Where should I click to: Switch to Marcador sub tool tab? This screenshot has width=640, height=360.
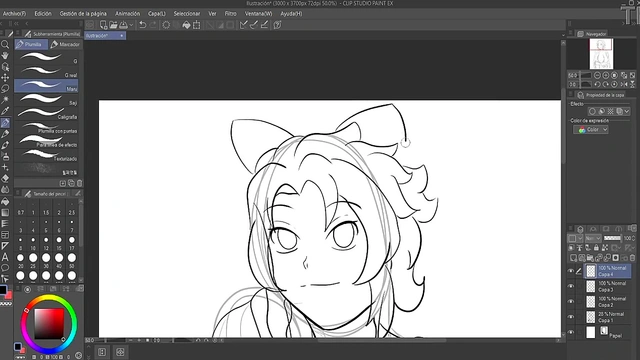(65, 44)
